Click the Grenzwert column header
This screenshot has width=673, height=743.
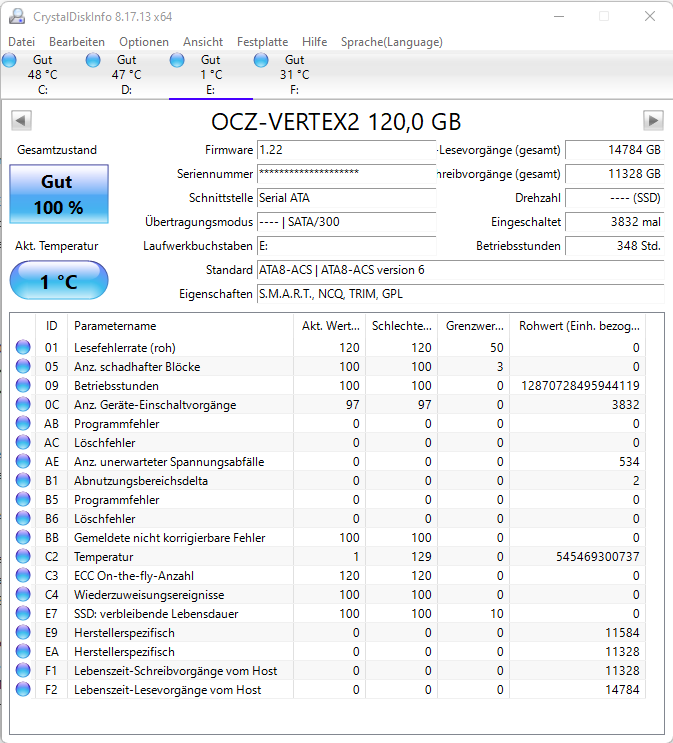tap(474, 326)
